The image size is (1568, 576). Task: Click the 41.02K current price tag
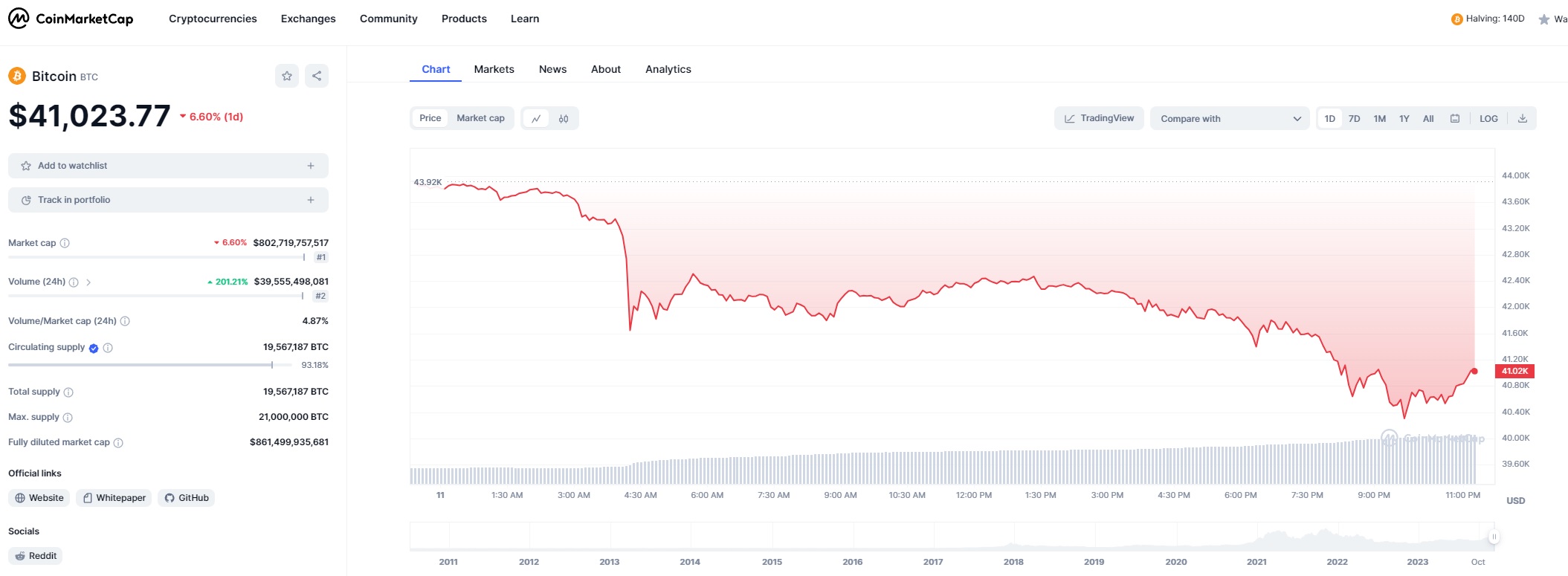[x=1514, y=371]
